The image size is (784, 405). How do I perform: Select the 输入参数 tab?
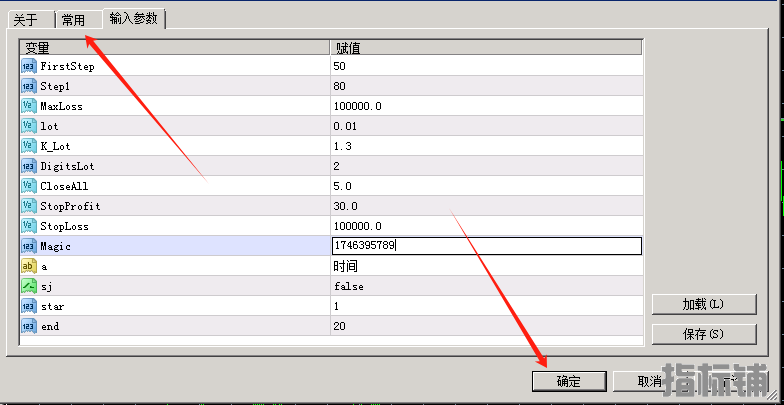134,18
